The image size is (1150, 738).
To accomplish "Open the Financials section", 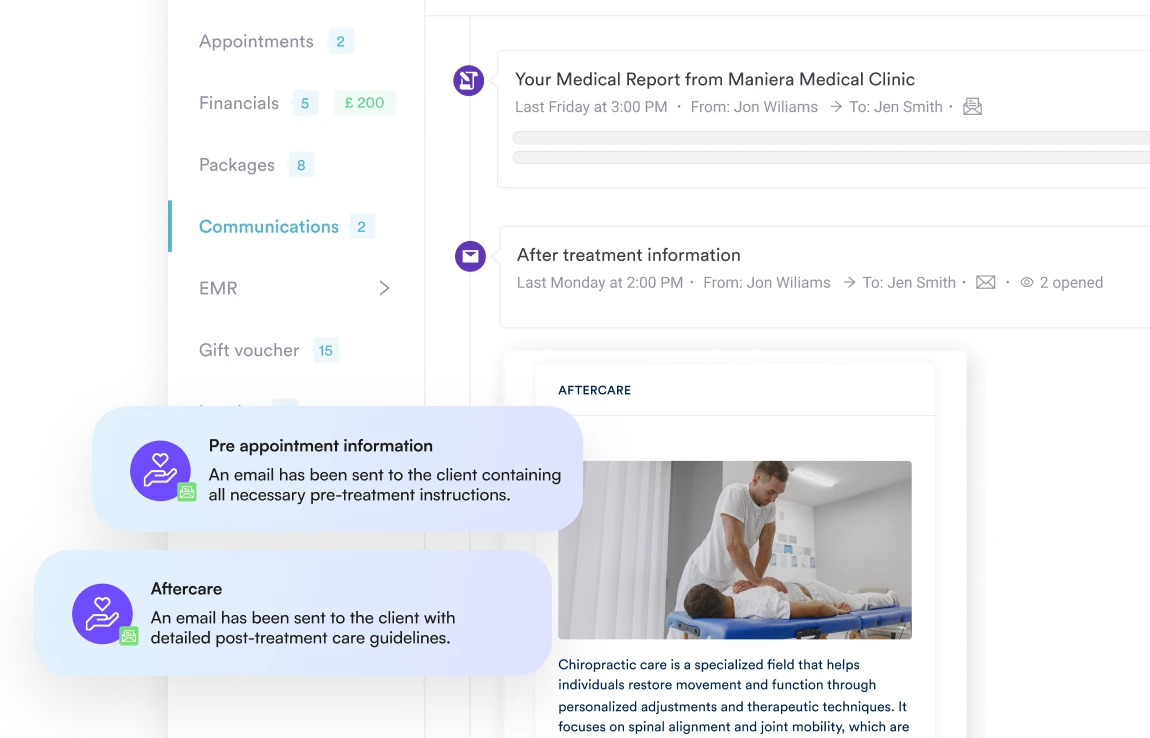I will coord(239,103).
